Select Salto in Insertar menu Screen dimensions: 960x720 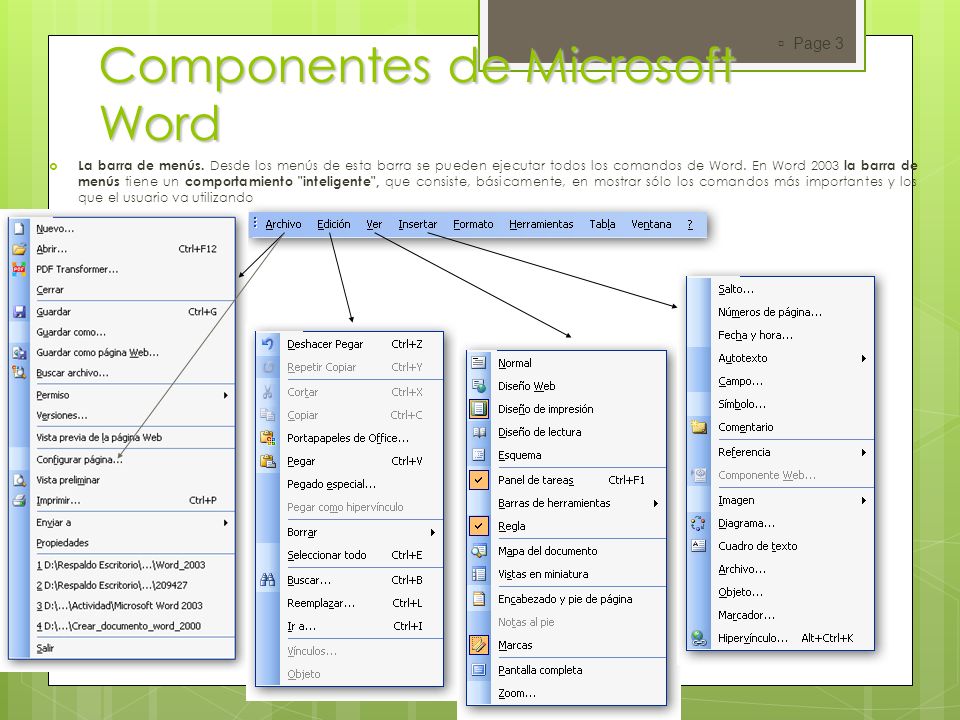pos(736,289)
